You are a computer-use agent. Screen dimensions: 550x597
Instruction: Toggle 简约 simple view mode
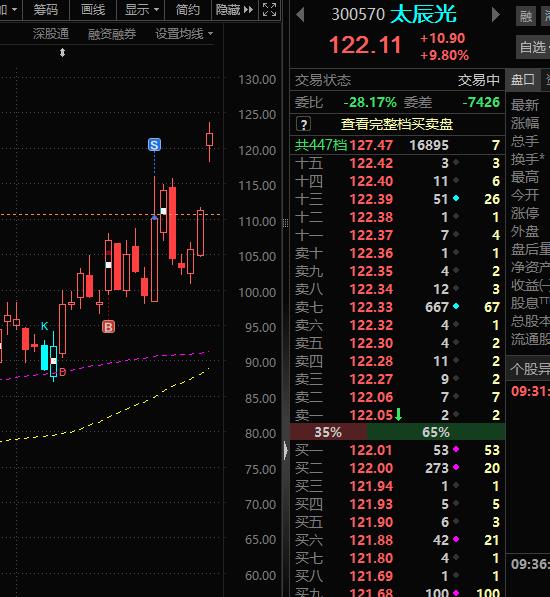click(x=188, y=10)
